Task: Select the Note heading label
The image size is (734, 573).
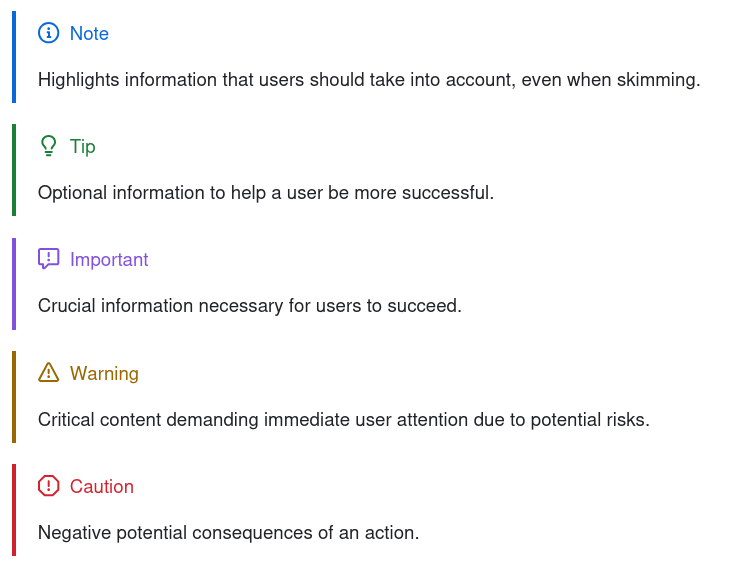Action: [x=89, y=34]
